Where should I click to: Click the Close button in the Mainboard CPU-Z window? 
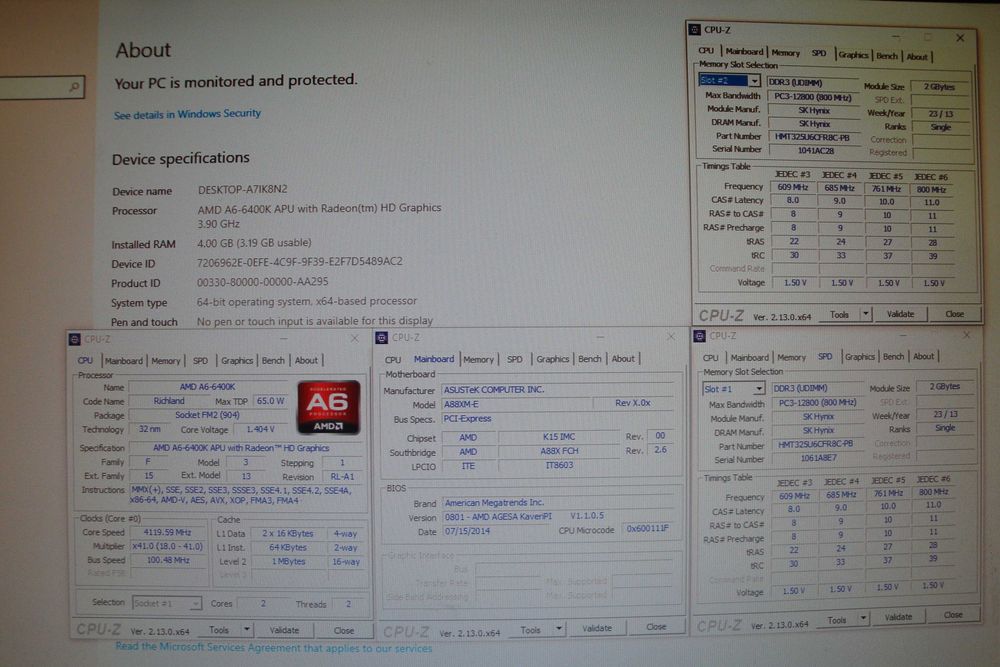pos(656,627)
